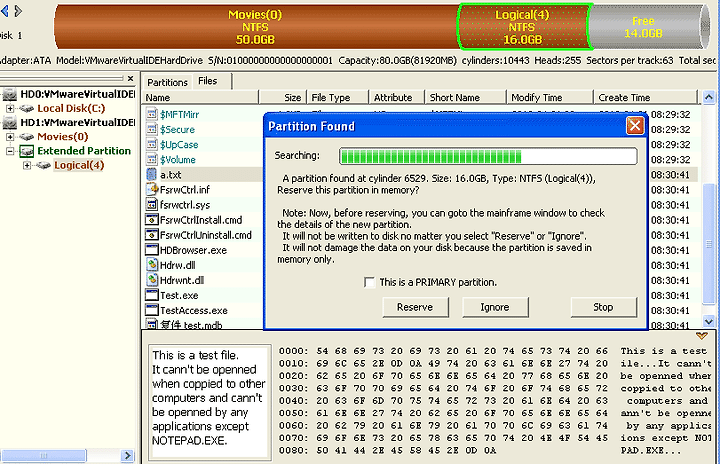Click the $MFTMirr file icon
Screen dimensions: 720x464
click(x=152, y=114)
